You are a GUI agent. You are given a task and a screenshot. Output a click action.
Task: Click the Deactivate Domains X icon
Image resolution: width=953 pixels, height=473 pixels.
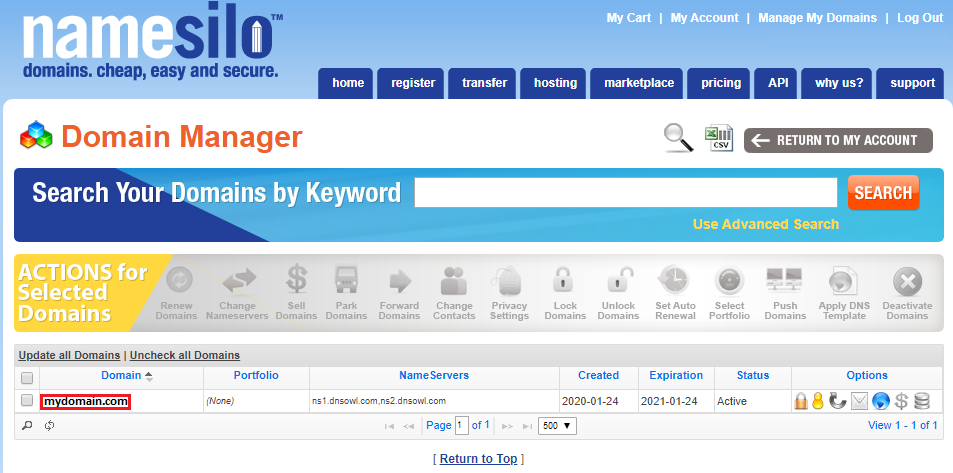(x=907, y=282)
